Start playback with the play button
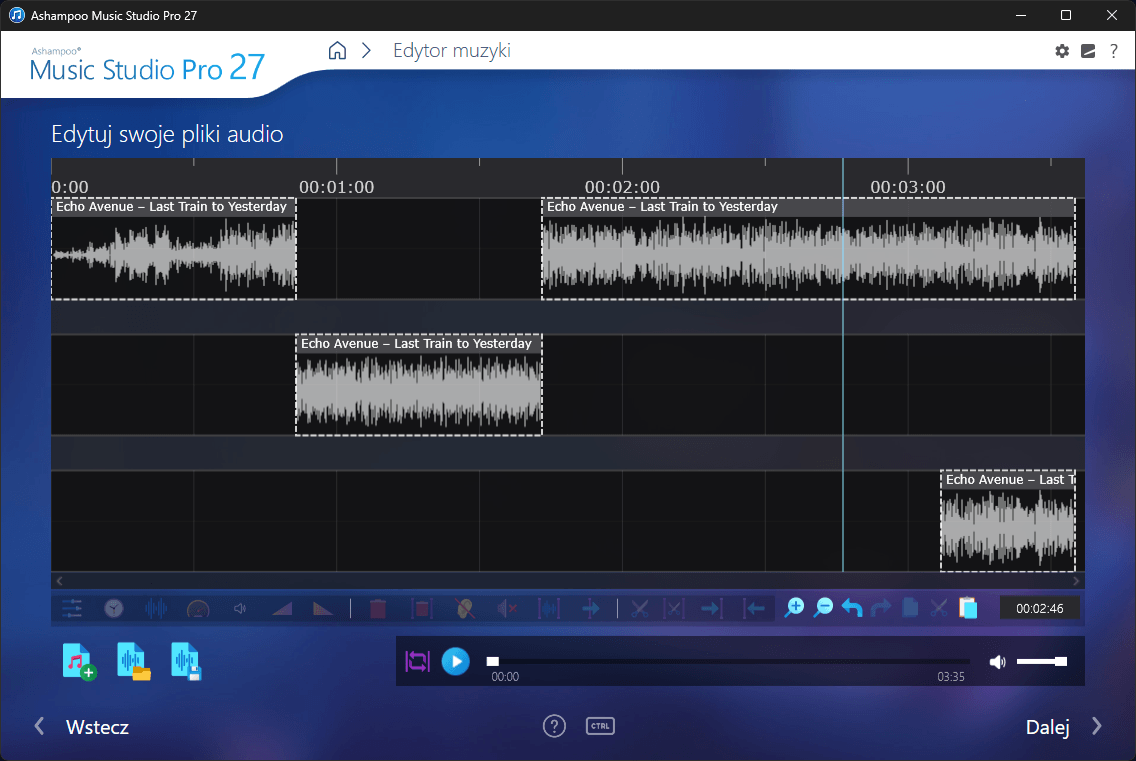This screenshot has height=761, width=1136. click(456, 661)
